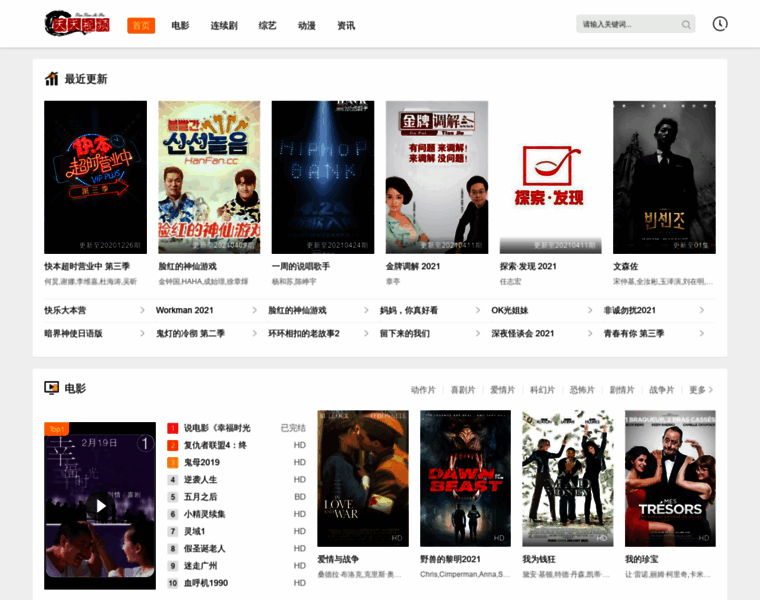Open rank 9 逃走广州
Screen dimensions: 760x600
[x=200, y=566]
